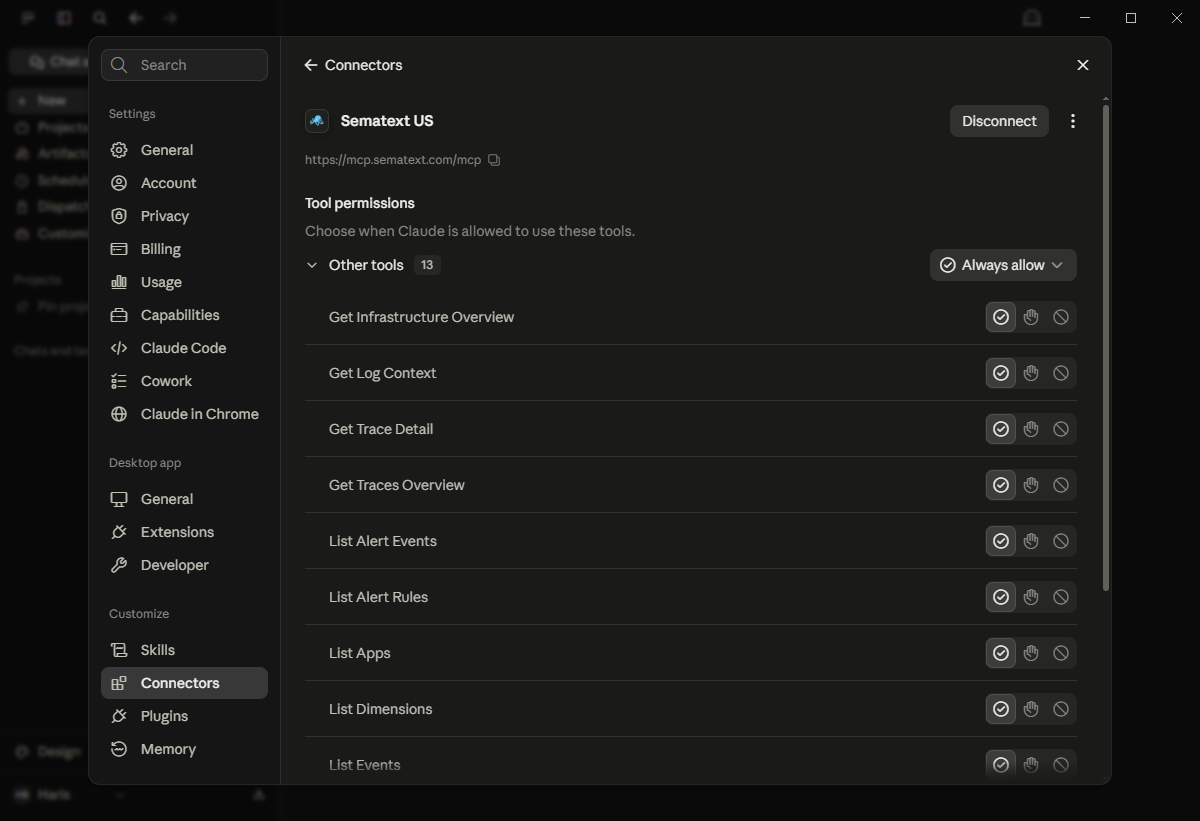Block the List Dimensions tool
Image resolution: width=1200 pixels, height=821 pixels.
tap(1061, 709)
